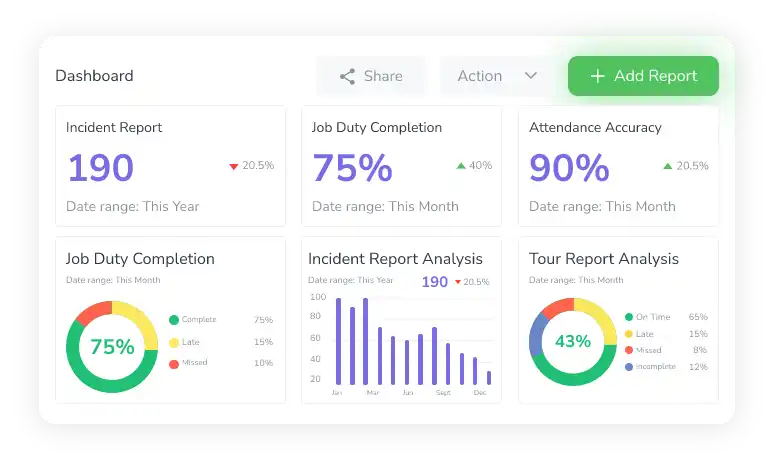Click the yellow Late legend dot in Job Duty

(x=174, y=343)
